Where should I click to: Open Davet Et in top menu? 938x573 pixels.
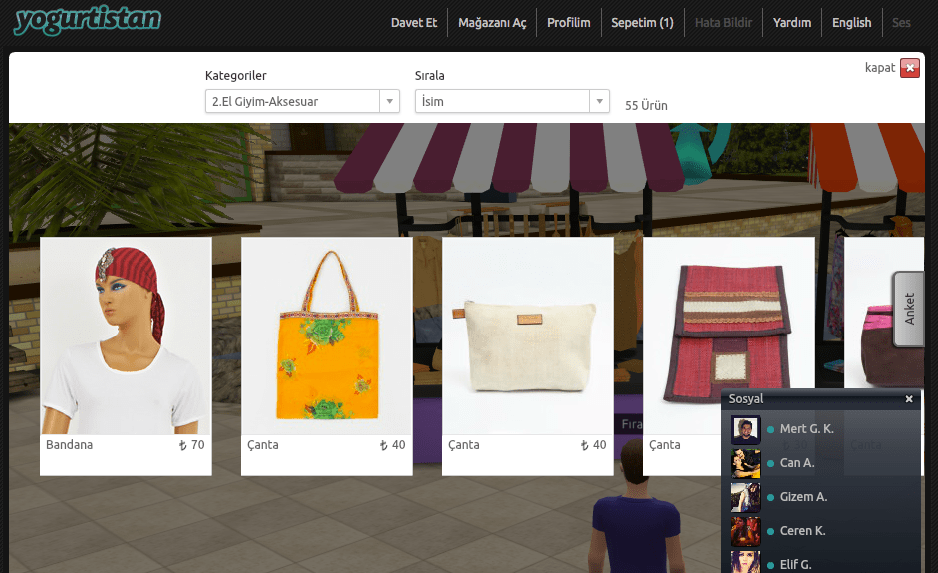pyautogui.click(x=414, y=23)
